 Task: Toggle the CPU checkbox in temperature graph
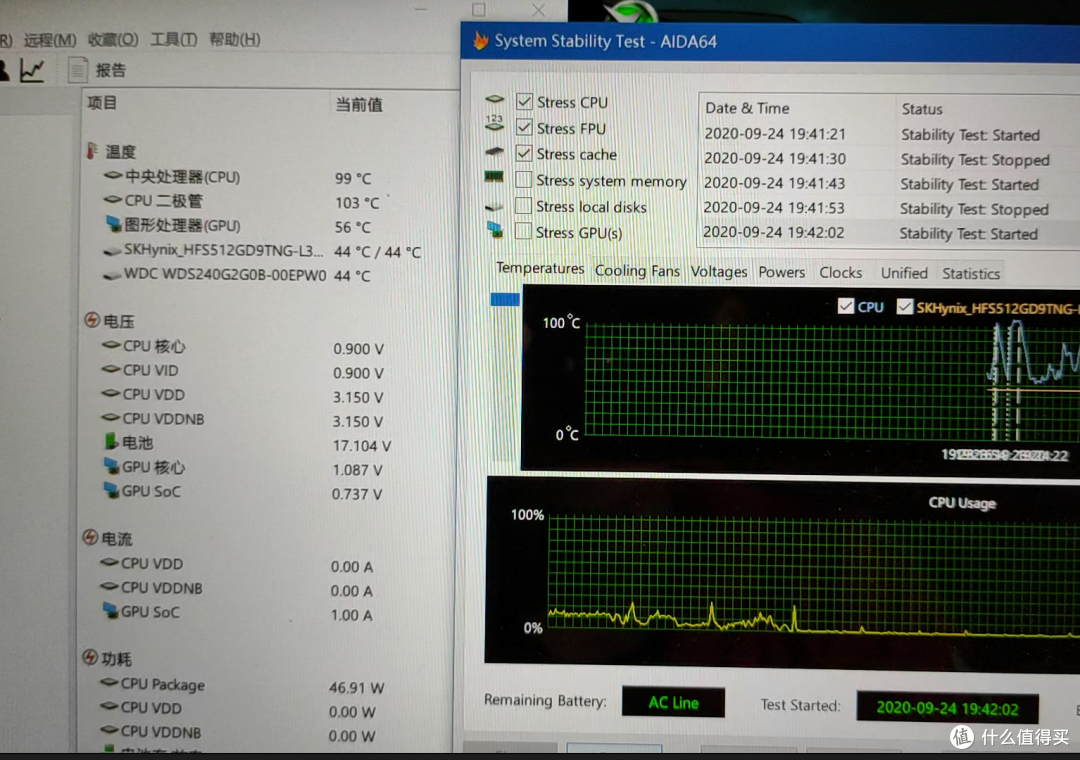pos(846,306)
